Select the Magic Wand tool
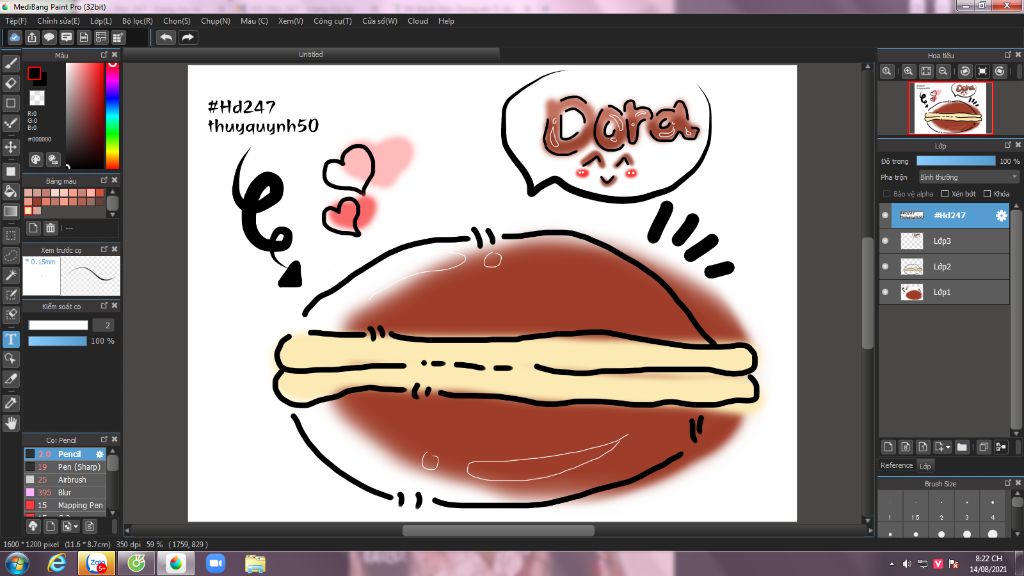This screenshot has width=1024, height=576. pyautogui.click(x=10, y=275)
